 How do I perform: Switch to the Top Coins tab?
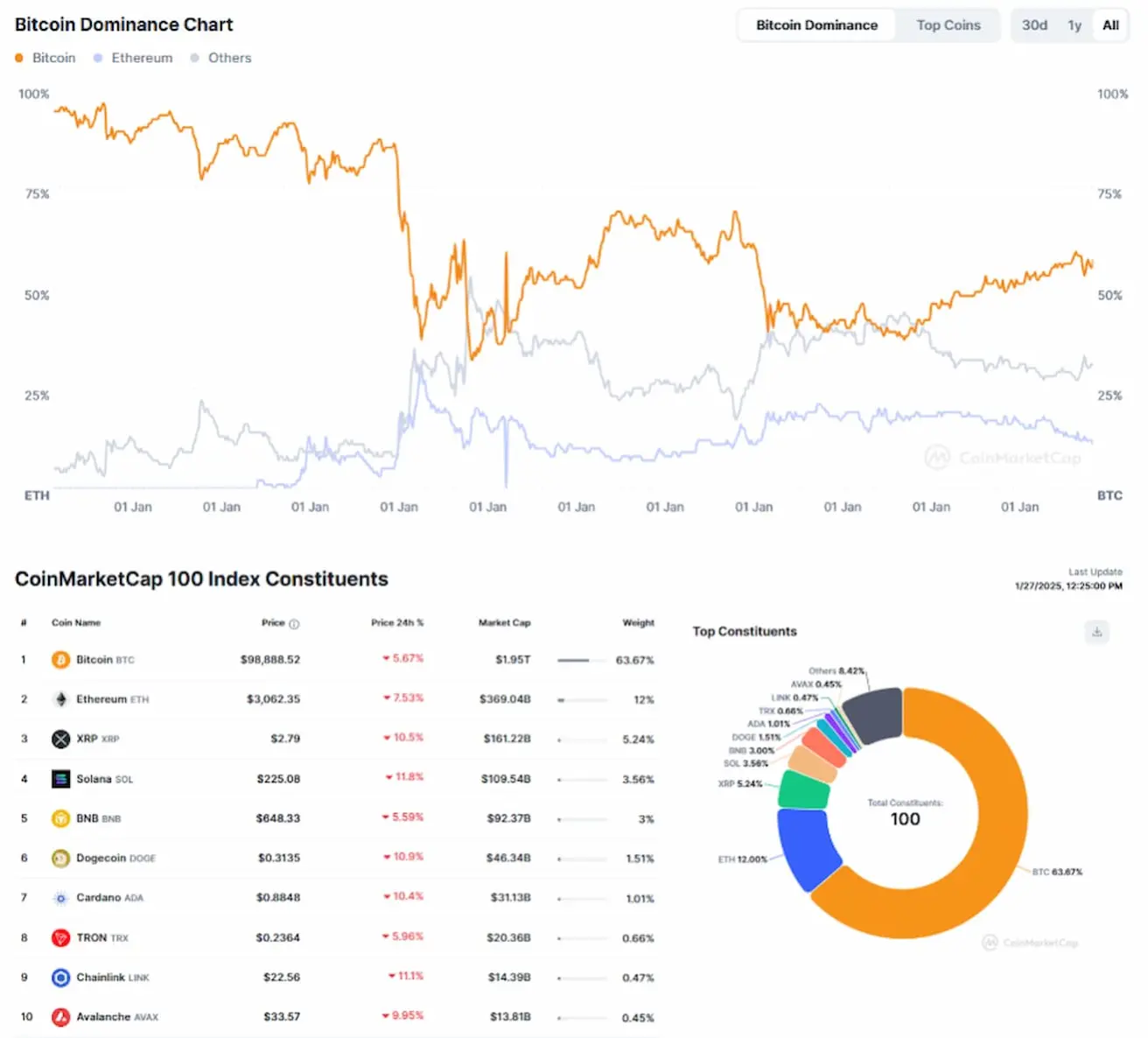(x=948, y=25)
